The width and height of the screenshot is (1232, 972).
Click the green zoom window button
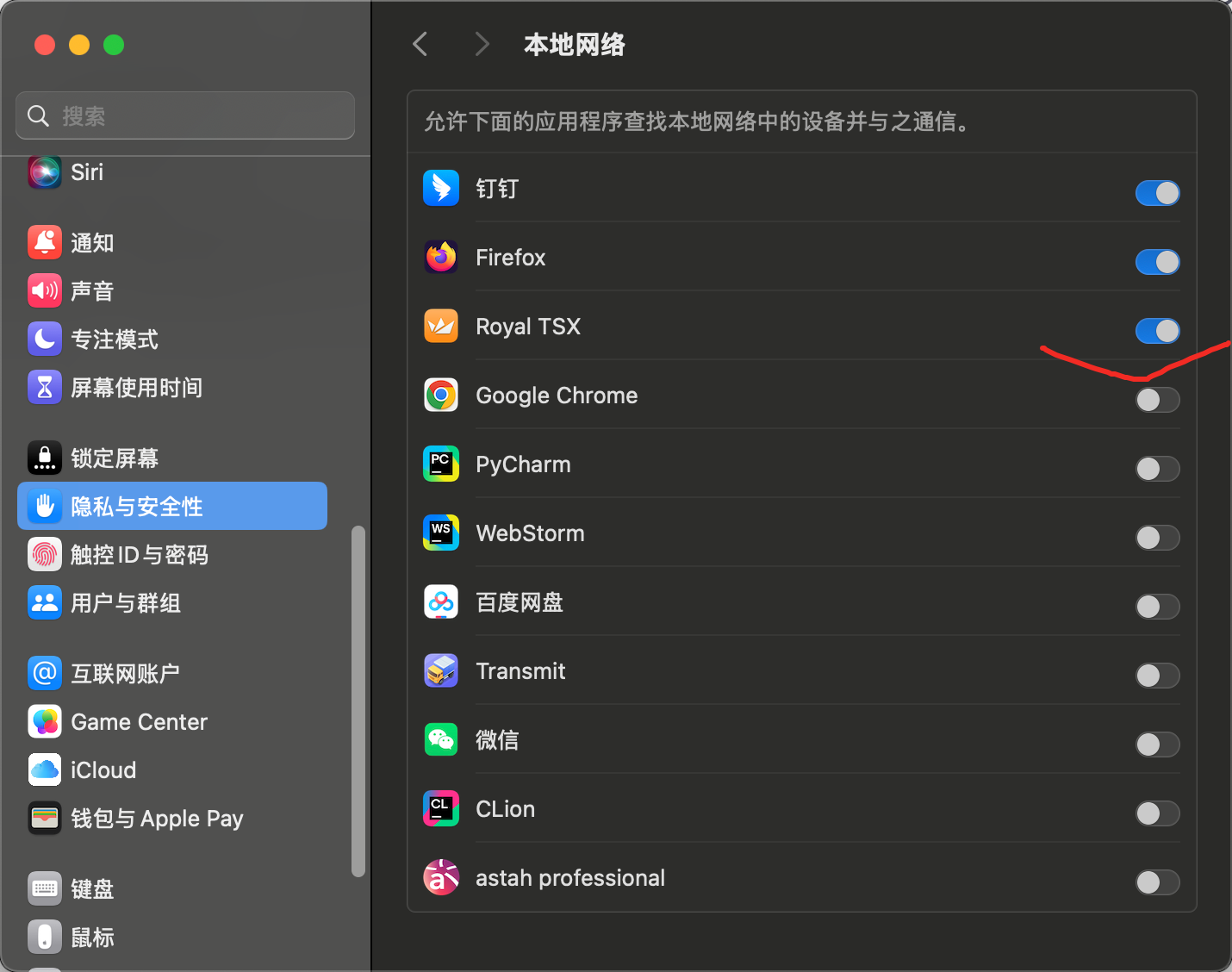coord(114,45)
